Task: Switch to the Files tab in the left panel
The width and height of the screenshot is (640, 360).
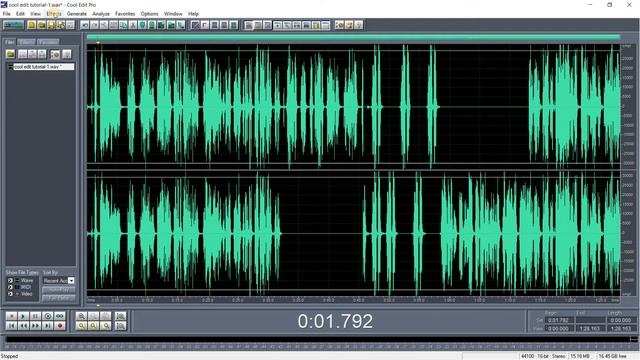Action: [x=10, y=42]
